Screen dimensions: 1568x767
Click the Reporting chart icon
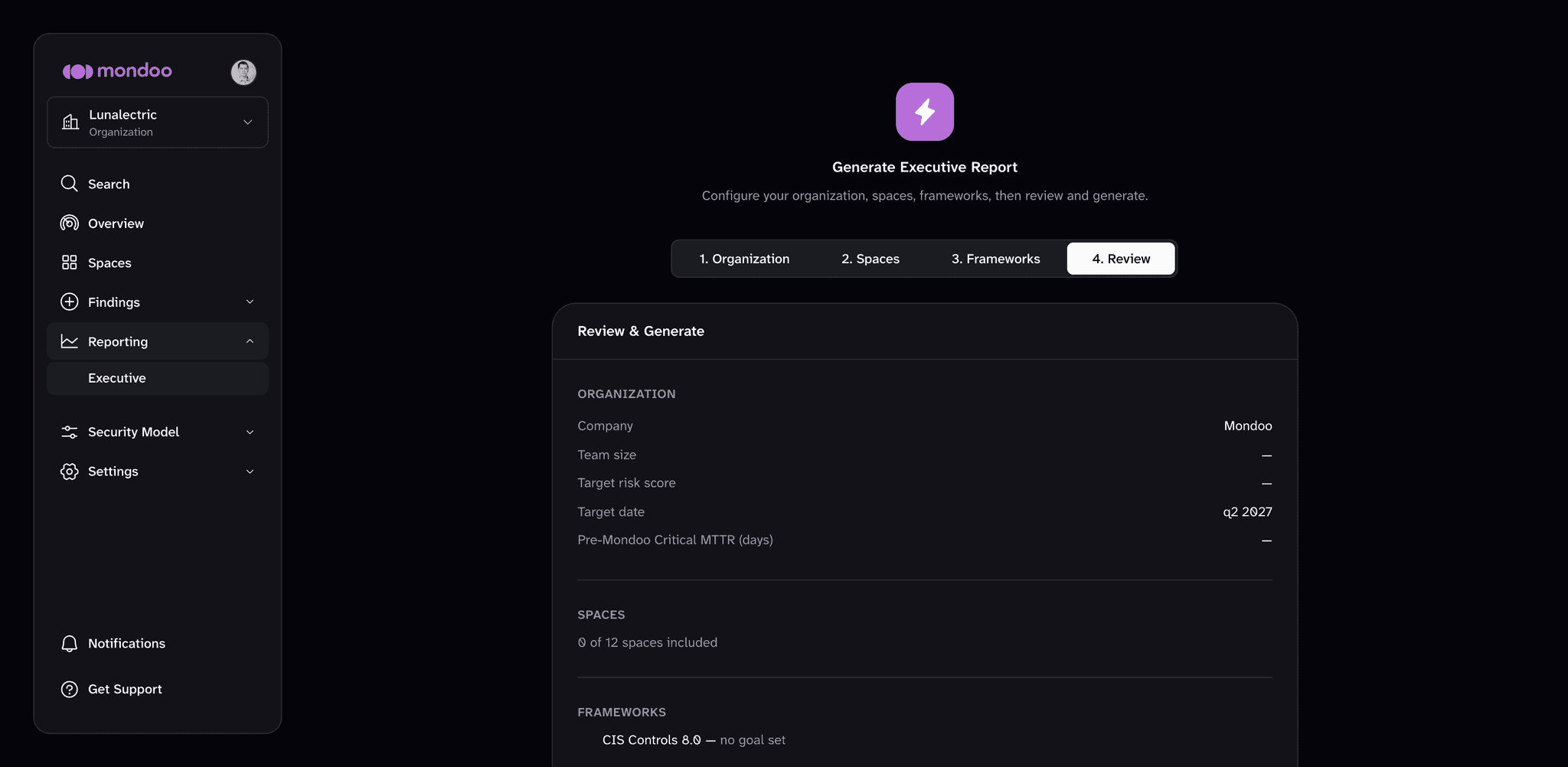70,341
